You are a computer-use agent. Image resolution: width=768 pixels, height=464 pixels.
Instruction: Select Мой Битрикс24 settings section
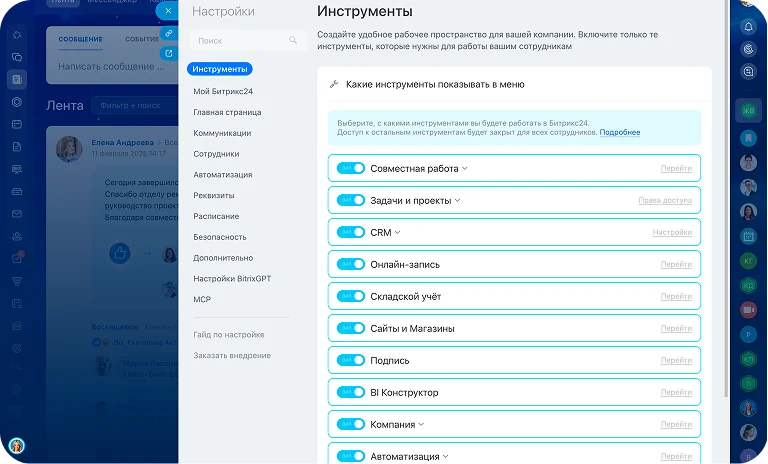(223, 91)
